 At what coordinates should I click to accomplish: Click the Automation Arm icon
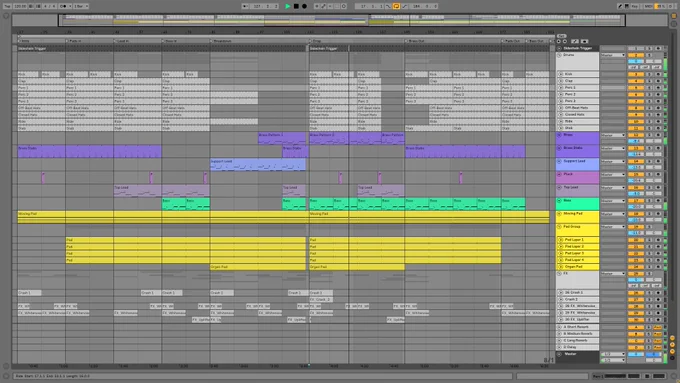tap(324, 7)
